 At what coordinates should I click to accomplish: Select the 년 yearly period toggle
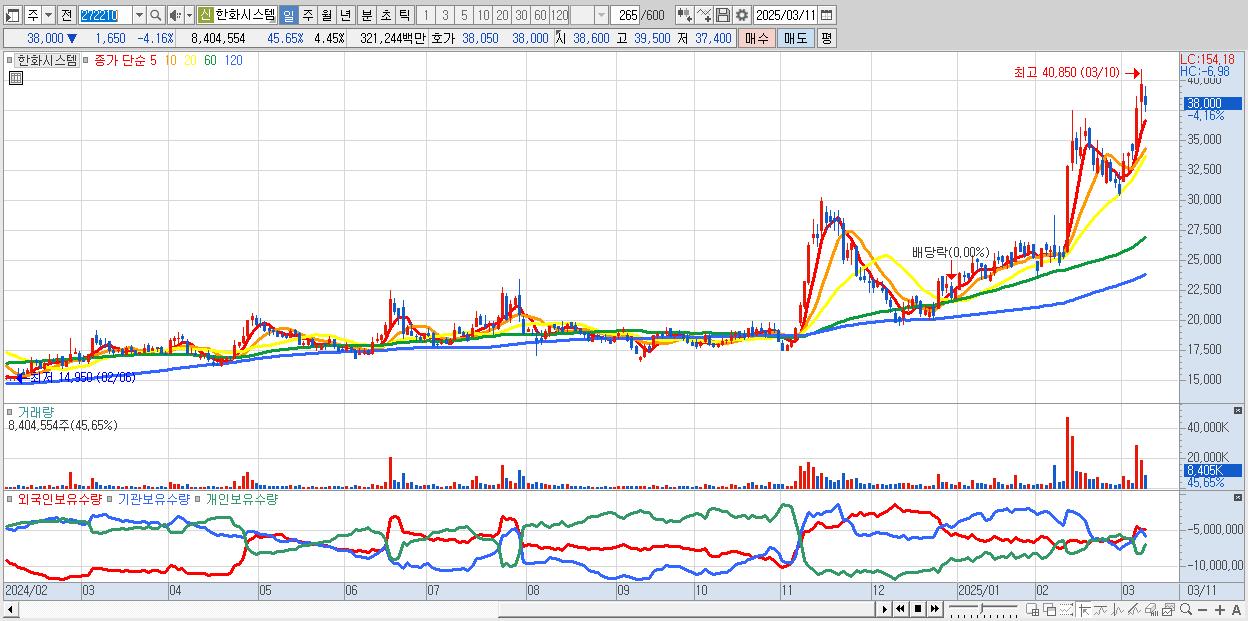click(x=346, y=15)
